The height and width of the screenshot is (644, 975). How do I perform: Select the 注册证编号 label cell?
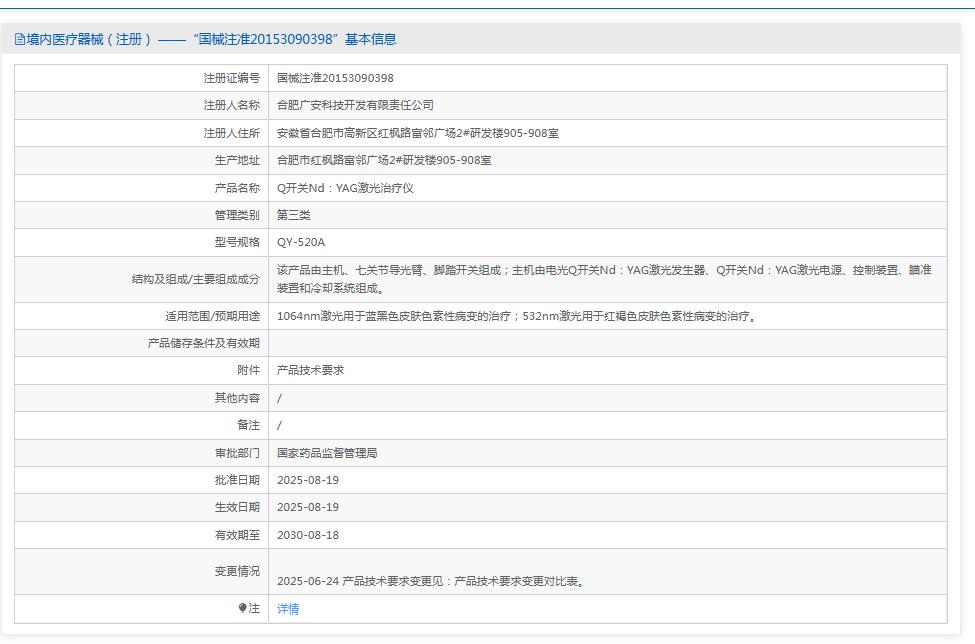142,78
